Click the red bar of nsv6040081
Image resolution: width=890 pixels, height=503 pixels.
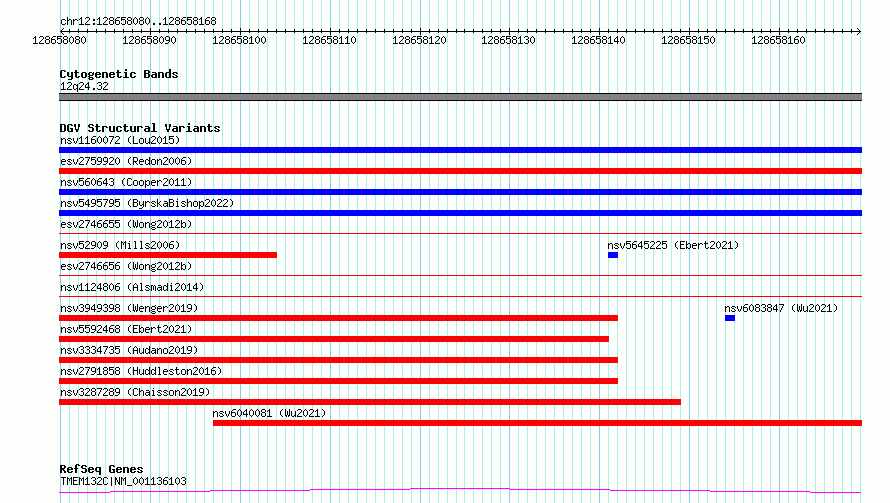[538, 423]
